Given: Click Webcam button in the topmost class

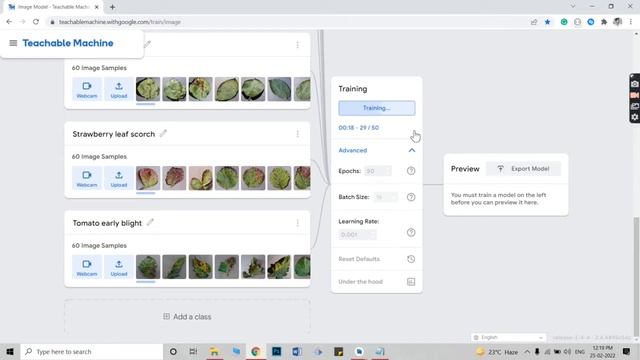Looking at the screenshot, I should click(87, 89).
